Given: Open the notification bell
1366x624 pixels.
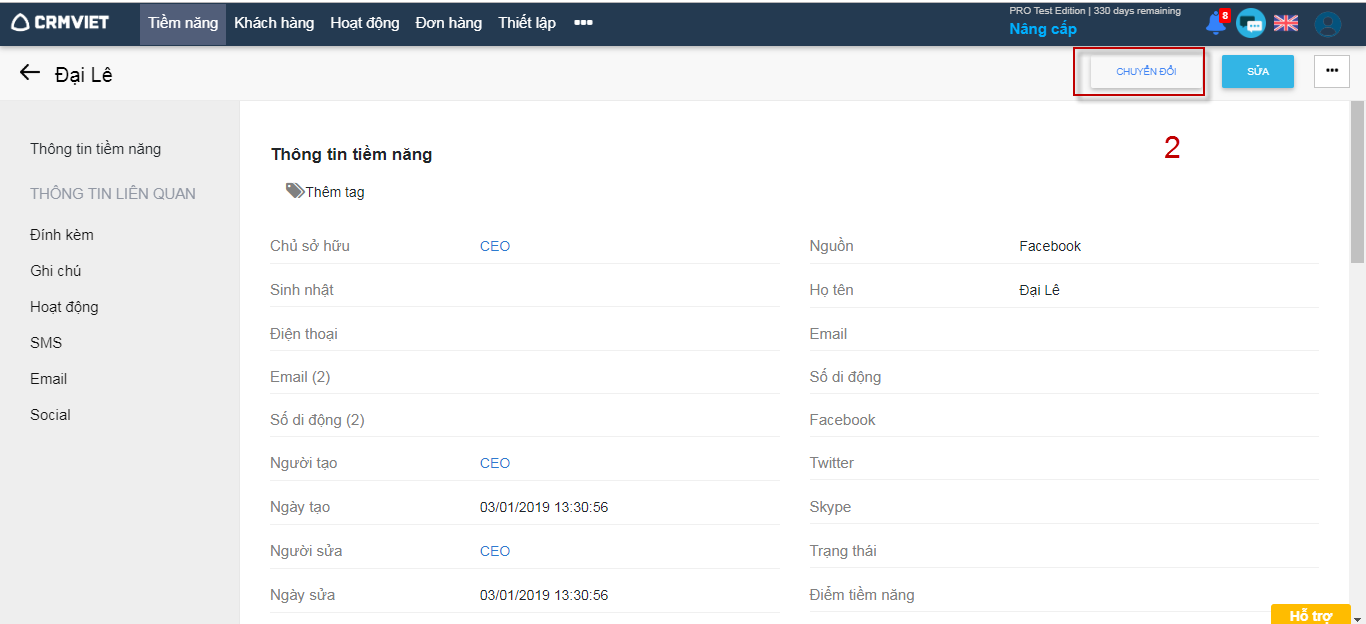Looking at the screenshot, I should click(1216, 23).
